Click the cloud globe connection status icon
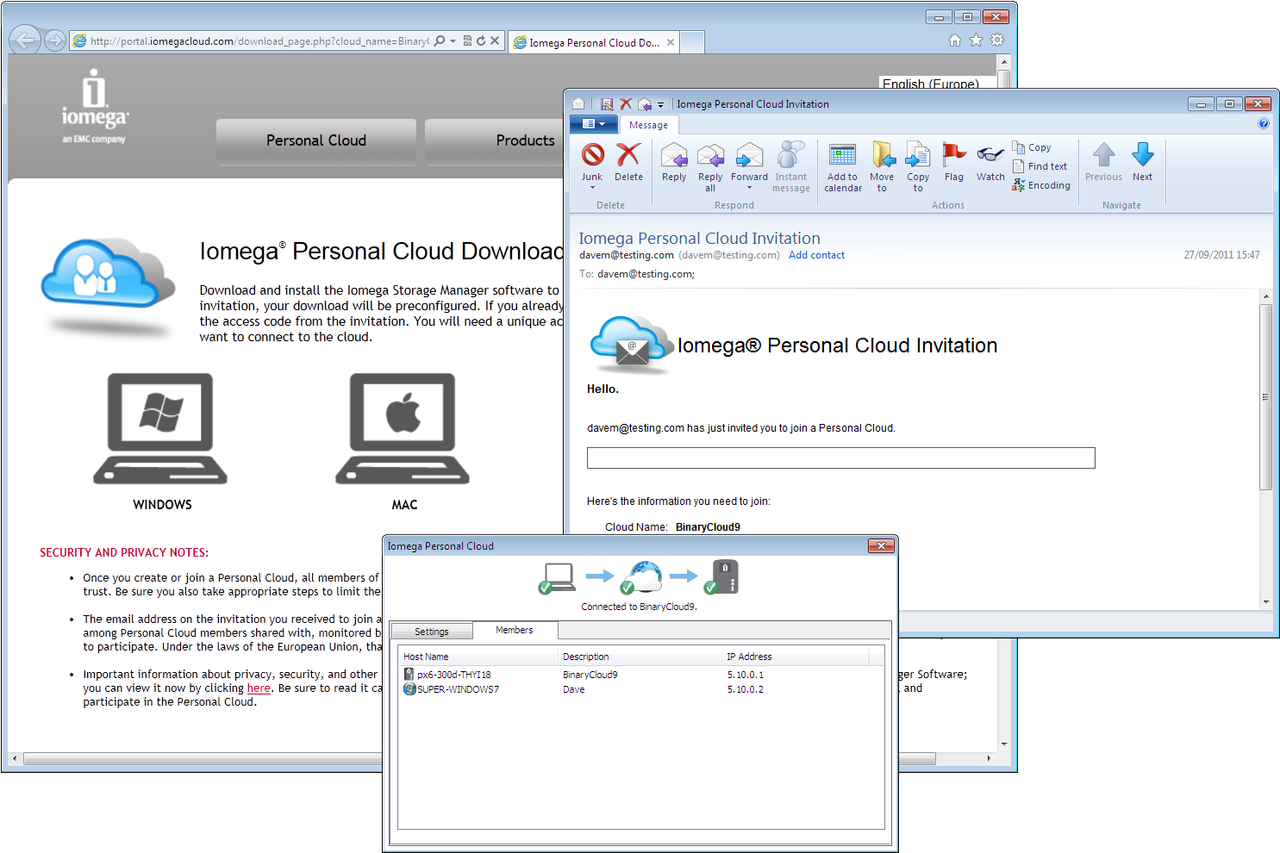1280x853 pixels. click(x=641, y=577)
